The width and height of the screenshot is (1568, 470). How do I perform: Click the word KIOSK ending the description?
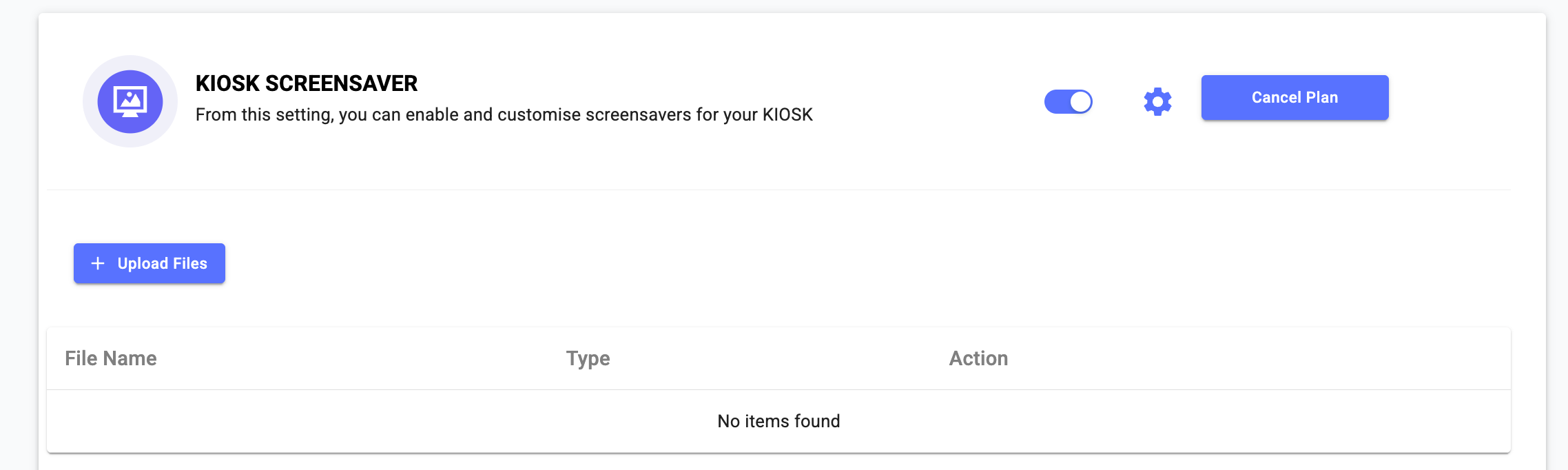(787, 114)
